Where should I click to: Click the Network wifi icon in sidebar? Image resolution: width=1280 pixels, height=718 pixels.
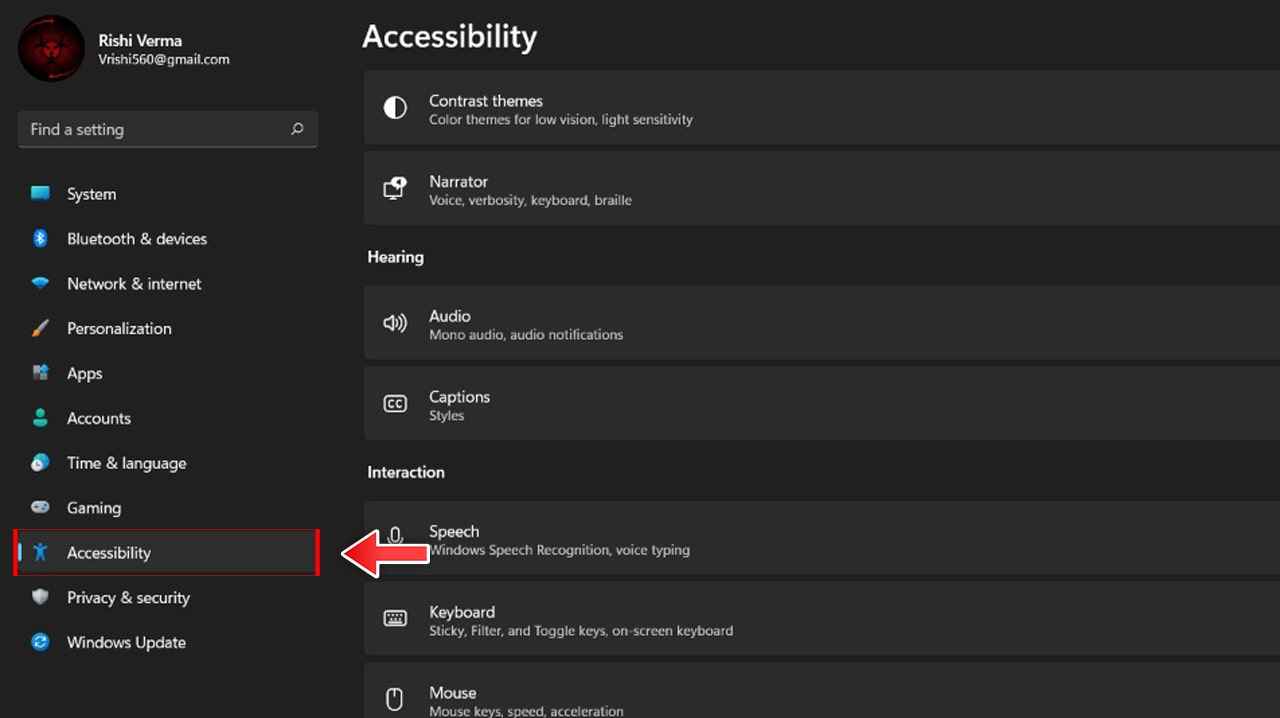[x=40, y=283]
